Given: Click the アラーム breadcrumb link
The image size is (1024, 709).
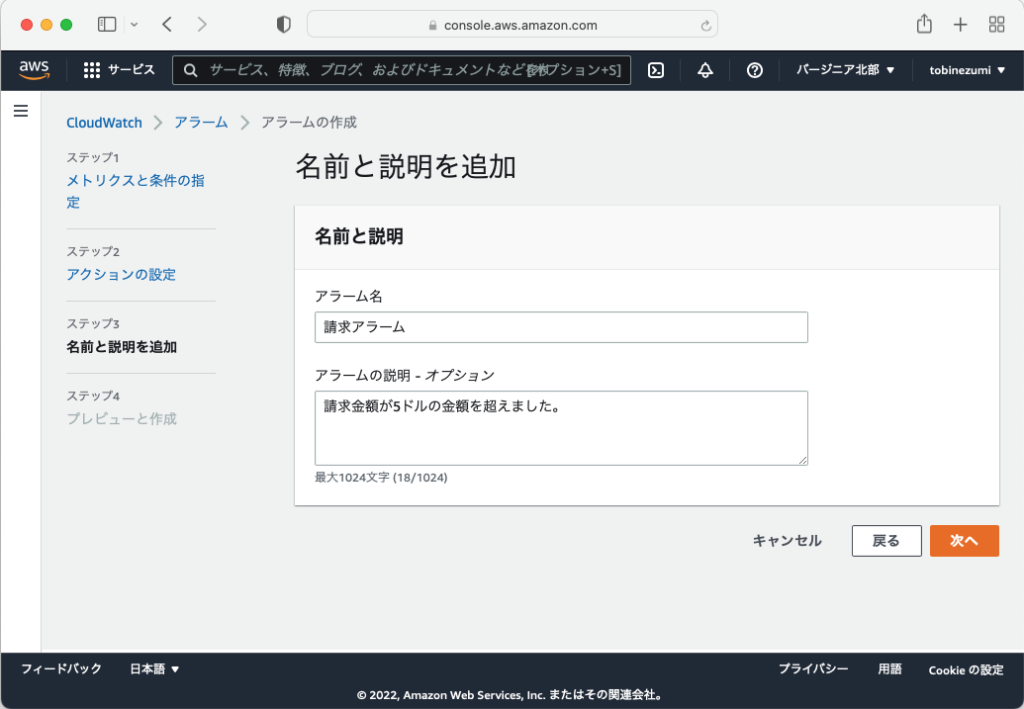Looking at the screenshot, I should click(x=201, y=123).
